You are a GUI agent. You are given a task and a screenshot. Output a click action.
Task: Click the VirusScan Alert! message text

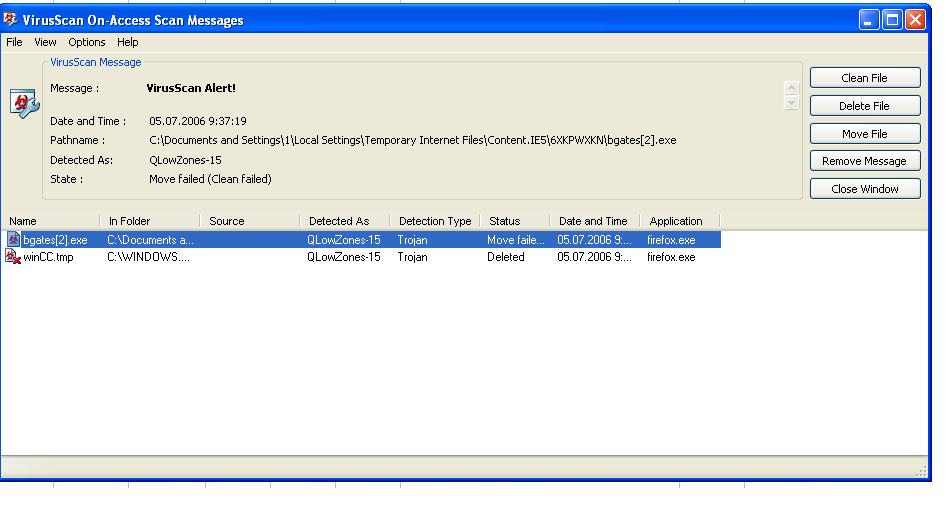pyautogui.click(x=191, y=88)
